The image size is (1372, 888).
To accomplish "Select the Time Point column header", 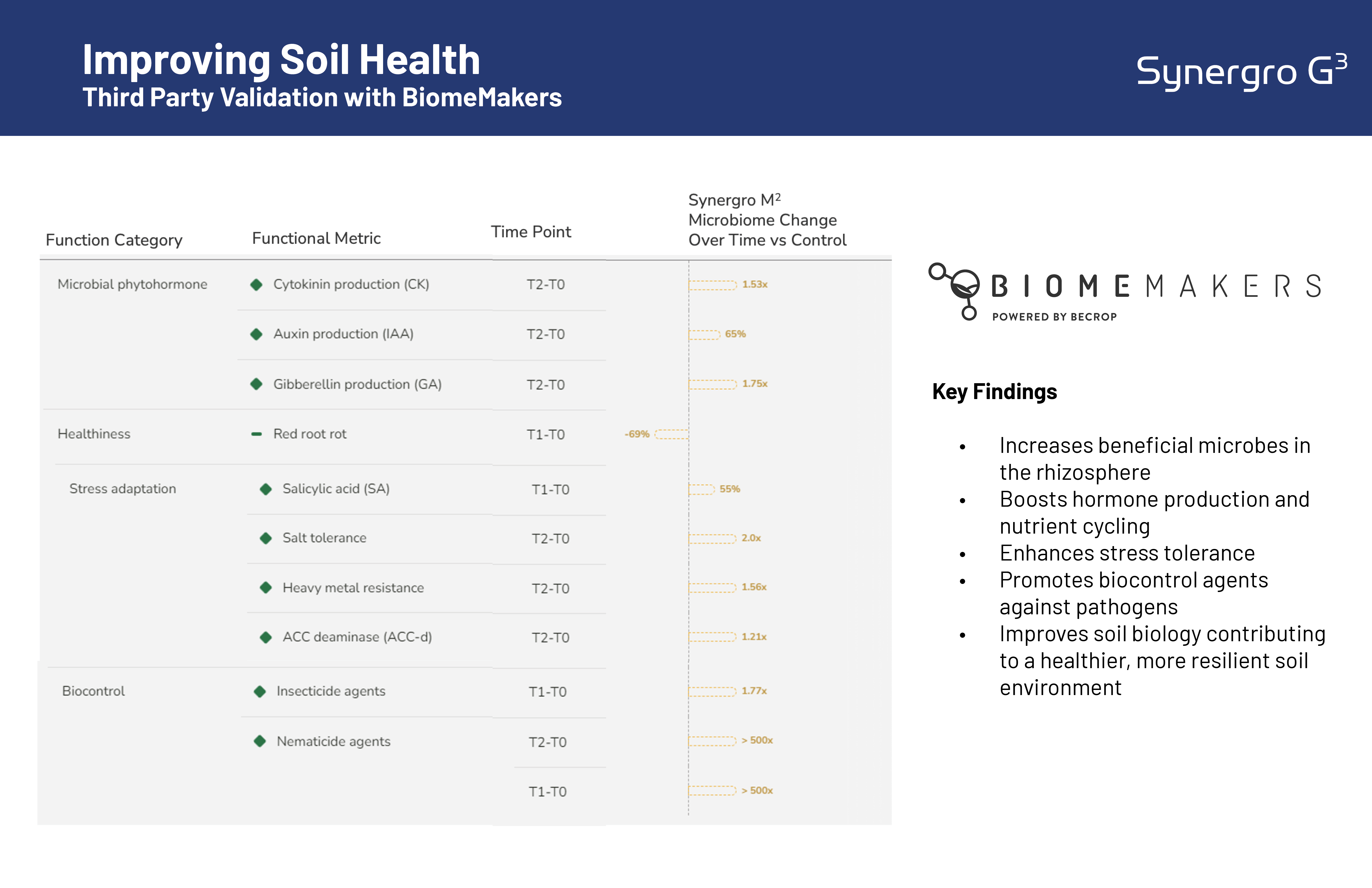I will (x=531, y=232).
